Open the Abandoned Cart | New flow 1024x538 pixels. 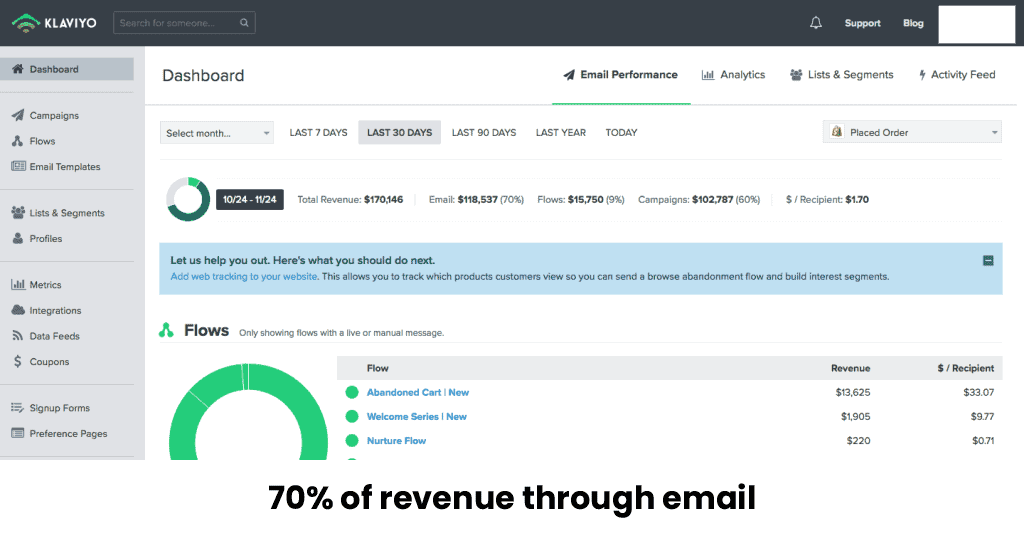click(418, 392)
